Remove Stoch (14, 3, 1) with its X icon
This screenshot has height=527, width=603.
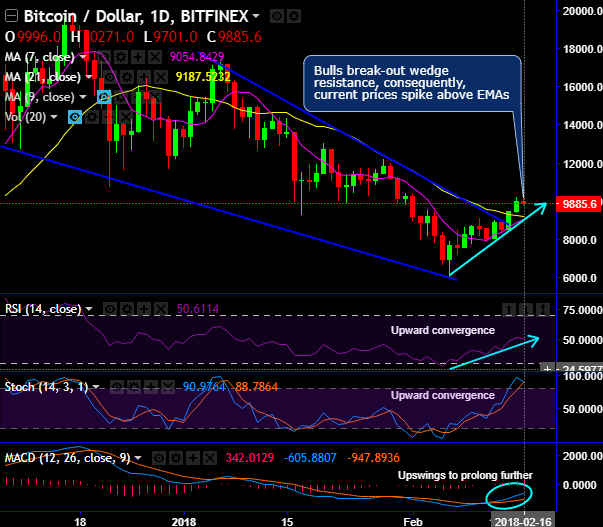[x=168, y=387]
